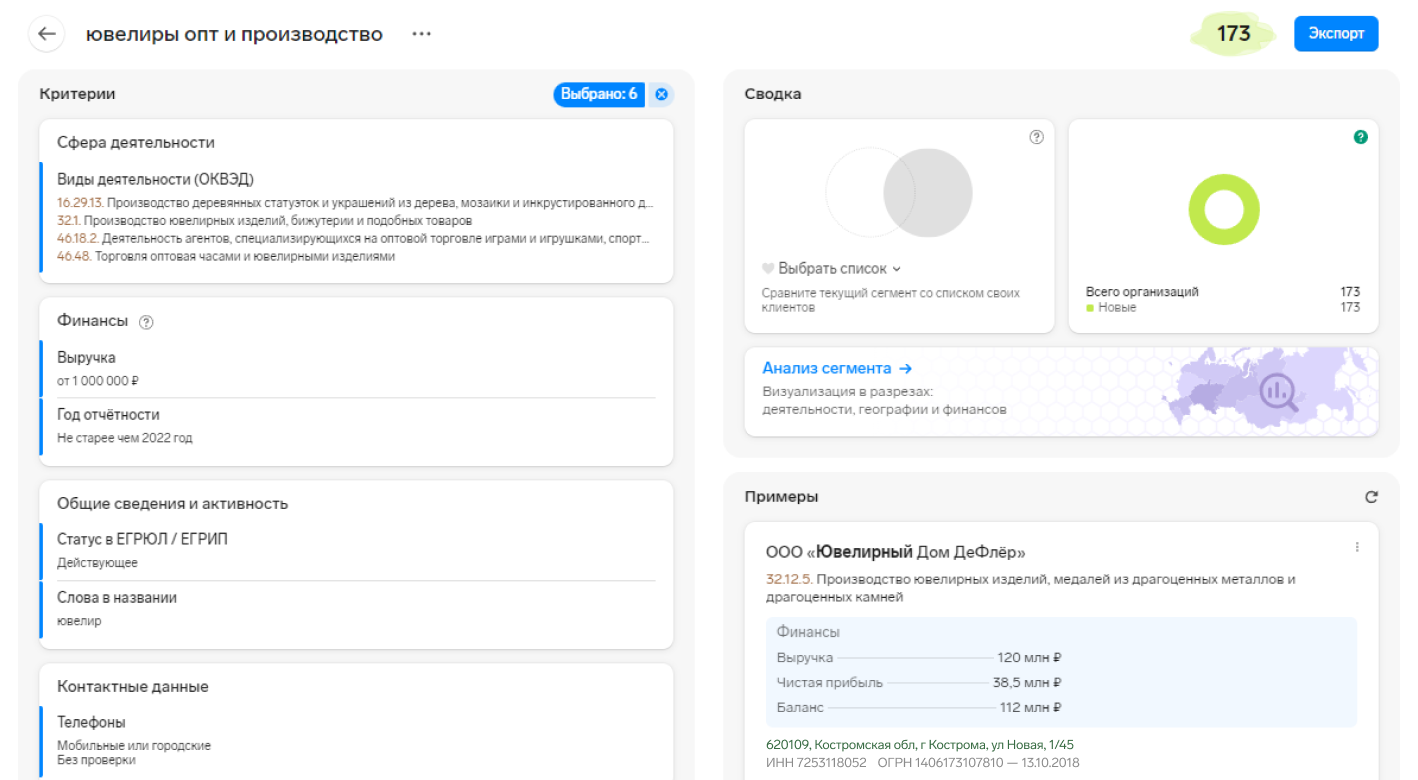
Task: Edit the Год отчётности criterion
Action: (x=348, y=426)
